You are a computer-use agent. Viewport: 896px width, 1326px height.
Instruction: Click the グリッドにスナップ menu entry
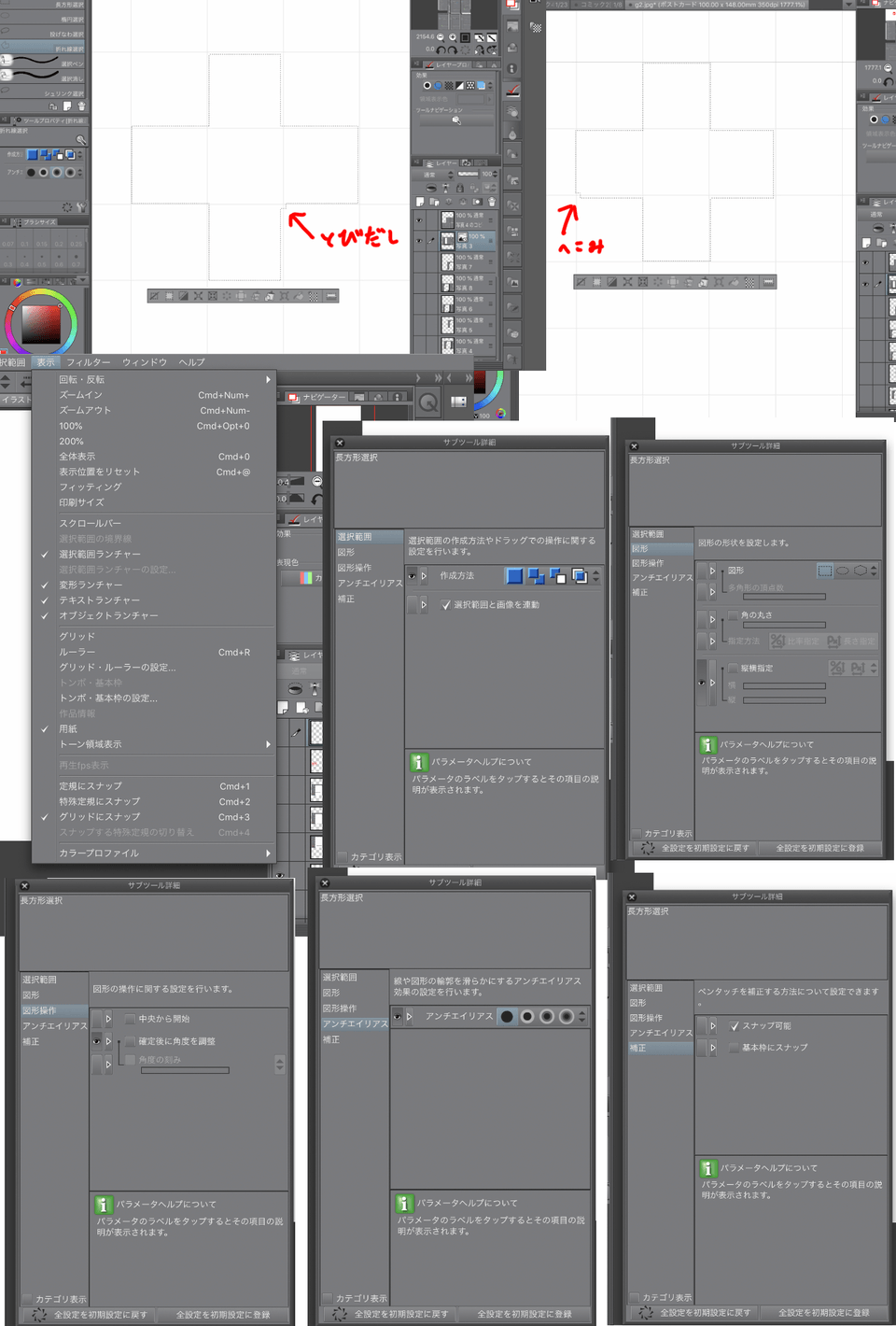[100, 817]
